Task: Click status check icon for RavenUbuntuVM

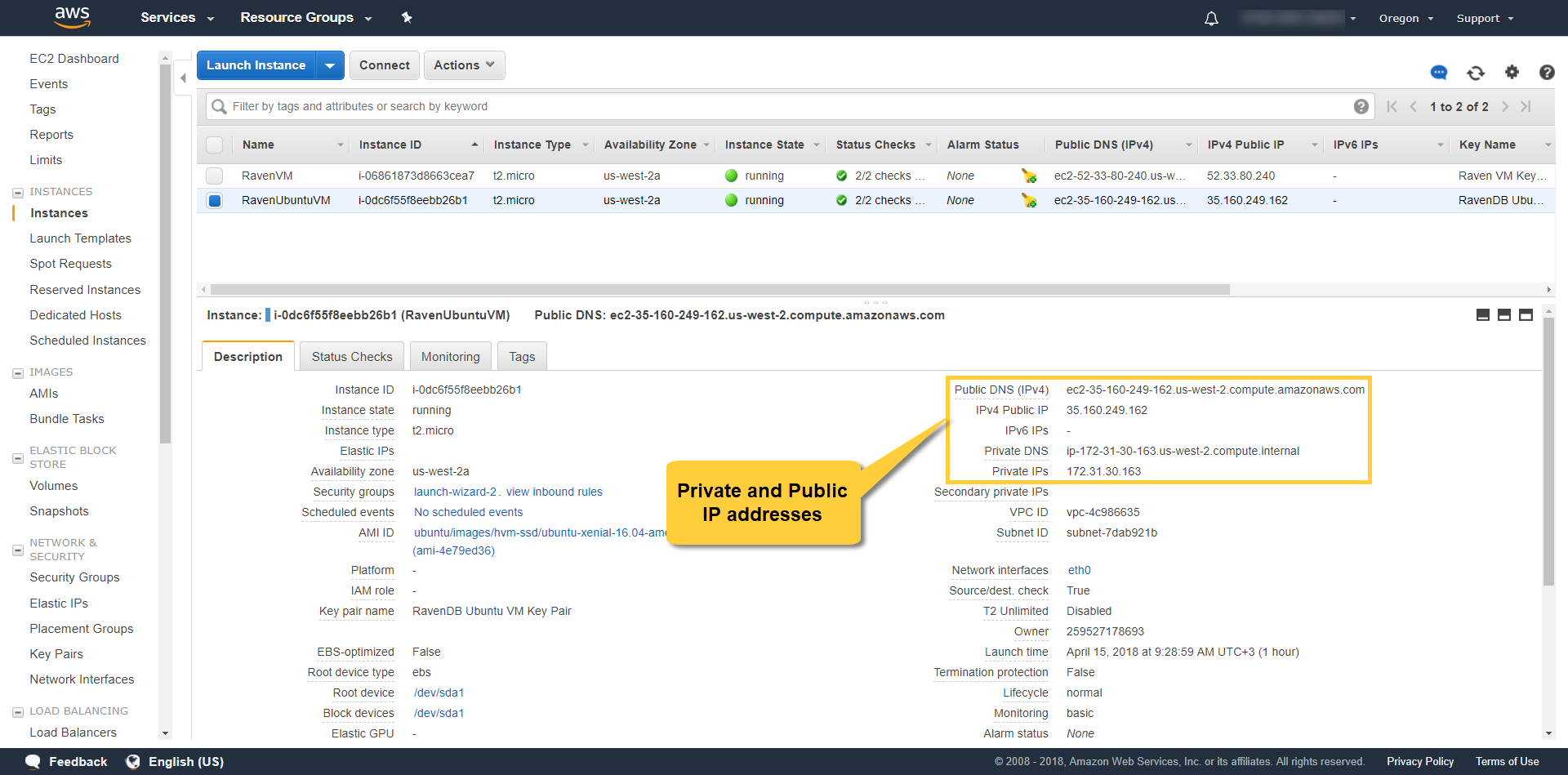Action: click(x=842, y=200)
